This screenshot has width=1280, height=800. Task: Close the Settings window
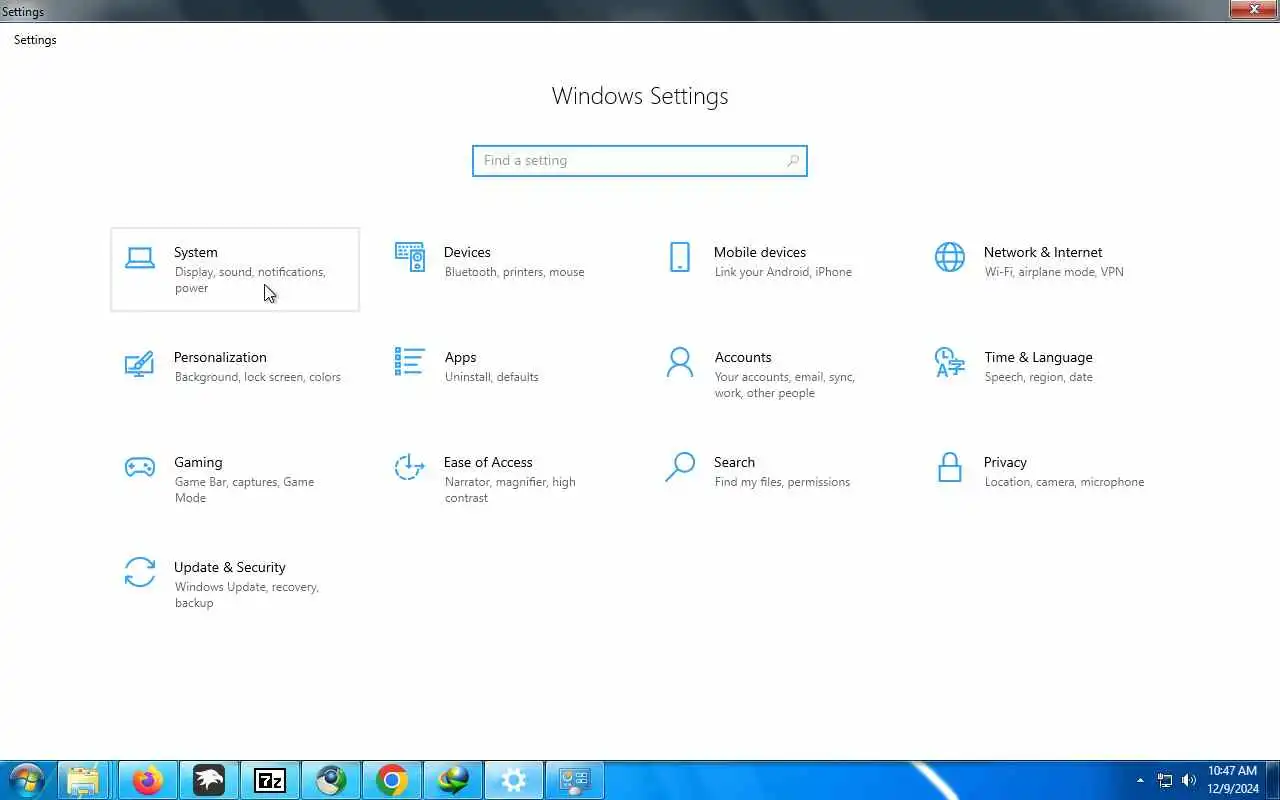1253,9
